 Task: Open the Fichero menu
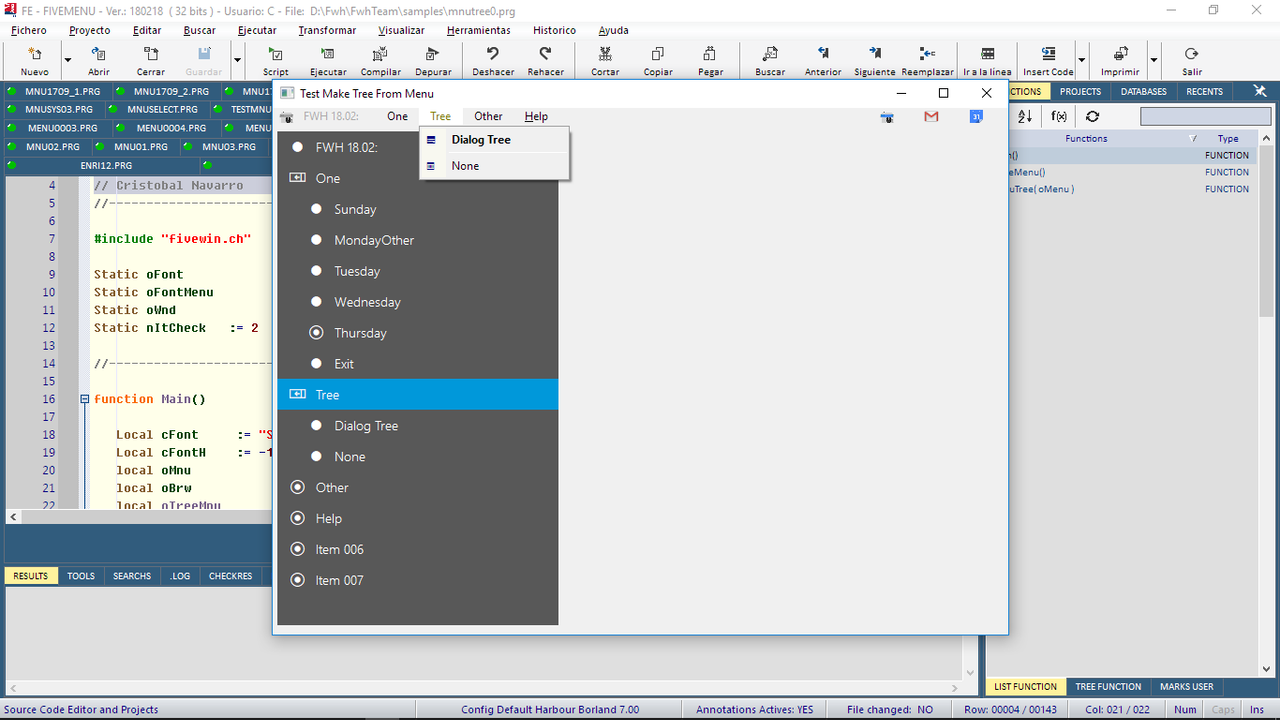pyautogui.click(x=29, y=30)
